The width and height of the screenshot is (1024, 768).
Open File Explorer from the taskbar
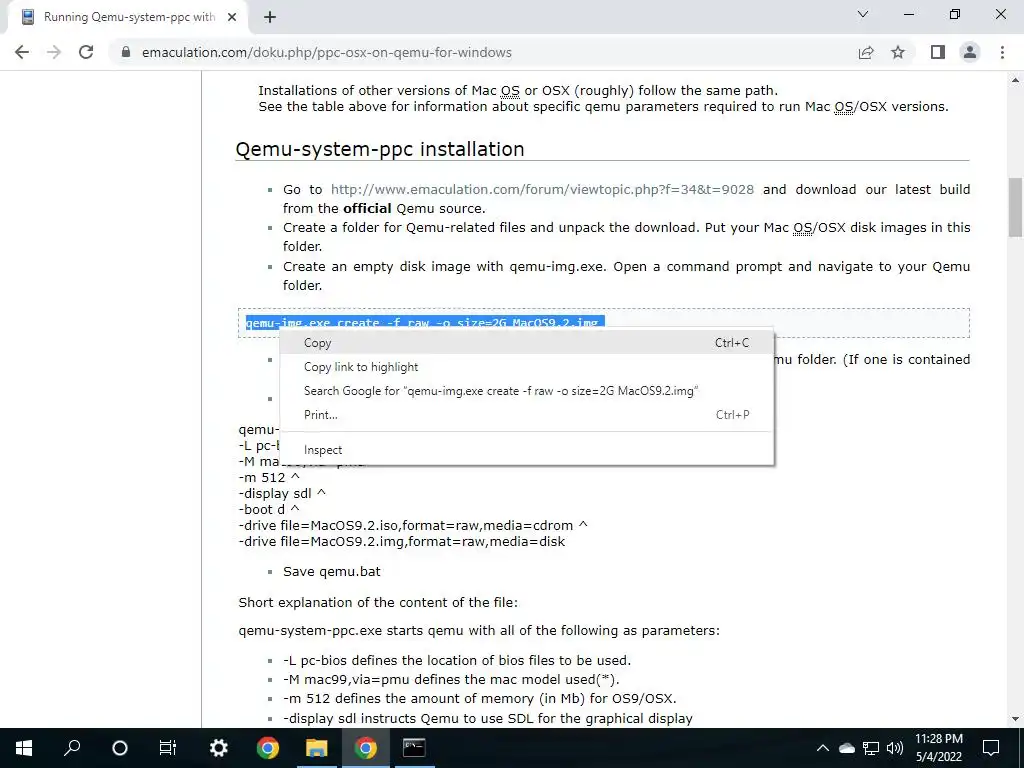click(317, 748)
